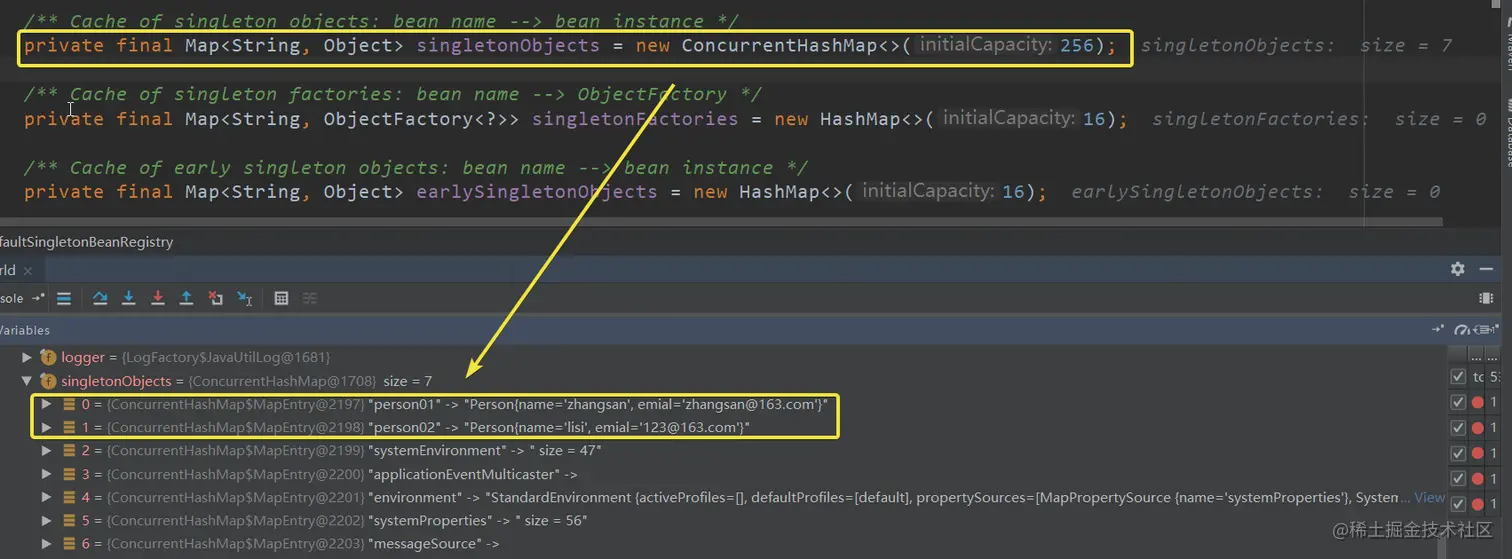Click the Step Into blue arrow icon
1512x559 pixels.
[x=129, y=298]
